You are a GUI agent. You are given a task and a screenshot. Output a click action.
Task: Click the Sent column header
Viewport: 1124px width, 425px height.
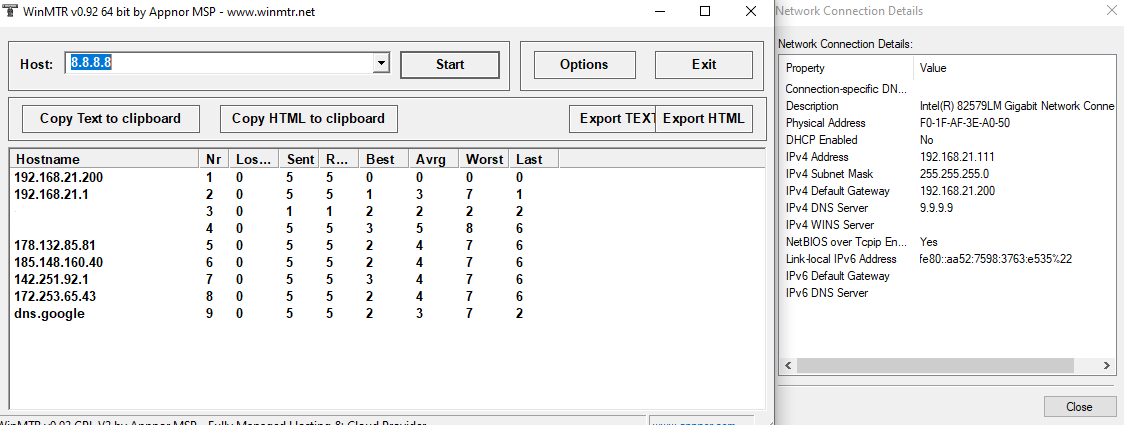pyautogui.click(x=300, y=159)
